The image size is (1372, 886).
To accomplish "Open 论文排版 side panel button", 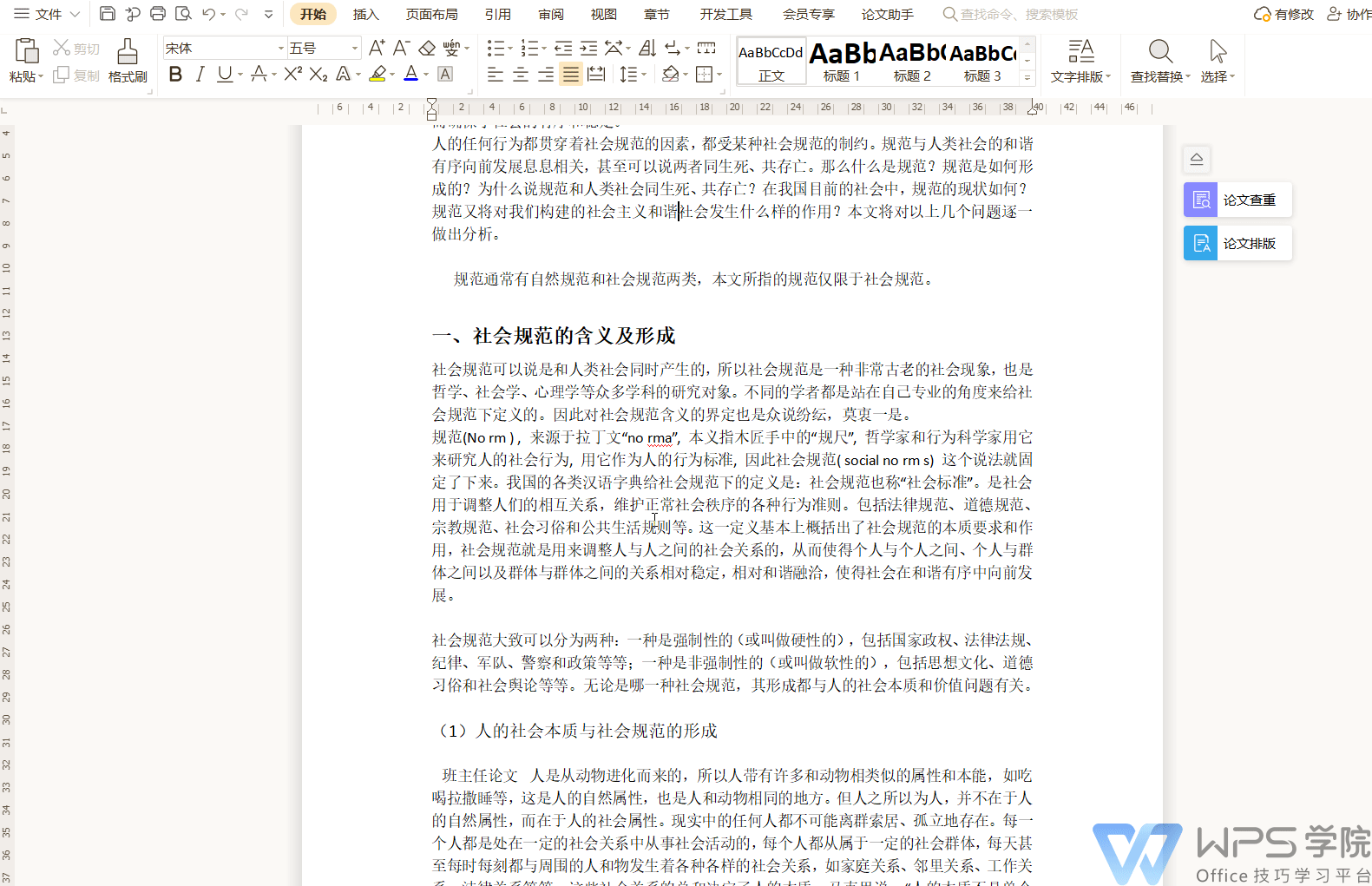I will tap(1237, 243).
